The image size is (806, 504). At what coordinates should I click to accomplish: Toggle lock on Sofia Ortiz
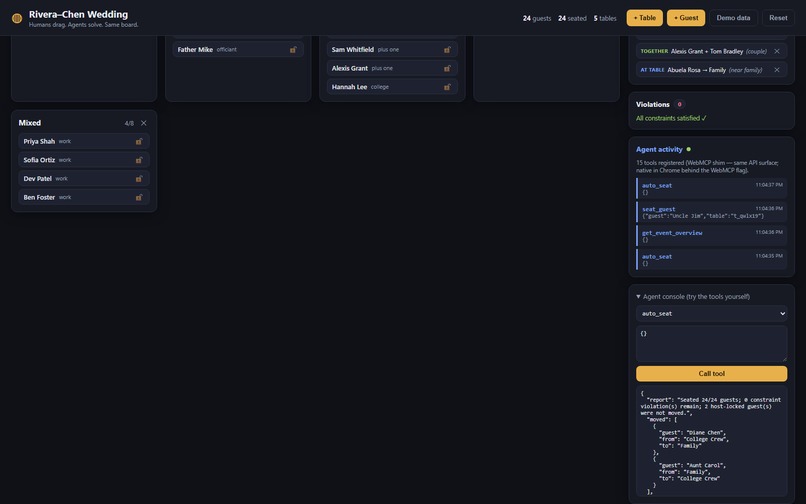click(x=139, y=160)
